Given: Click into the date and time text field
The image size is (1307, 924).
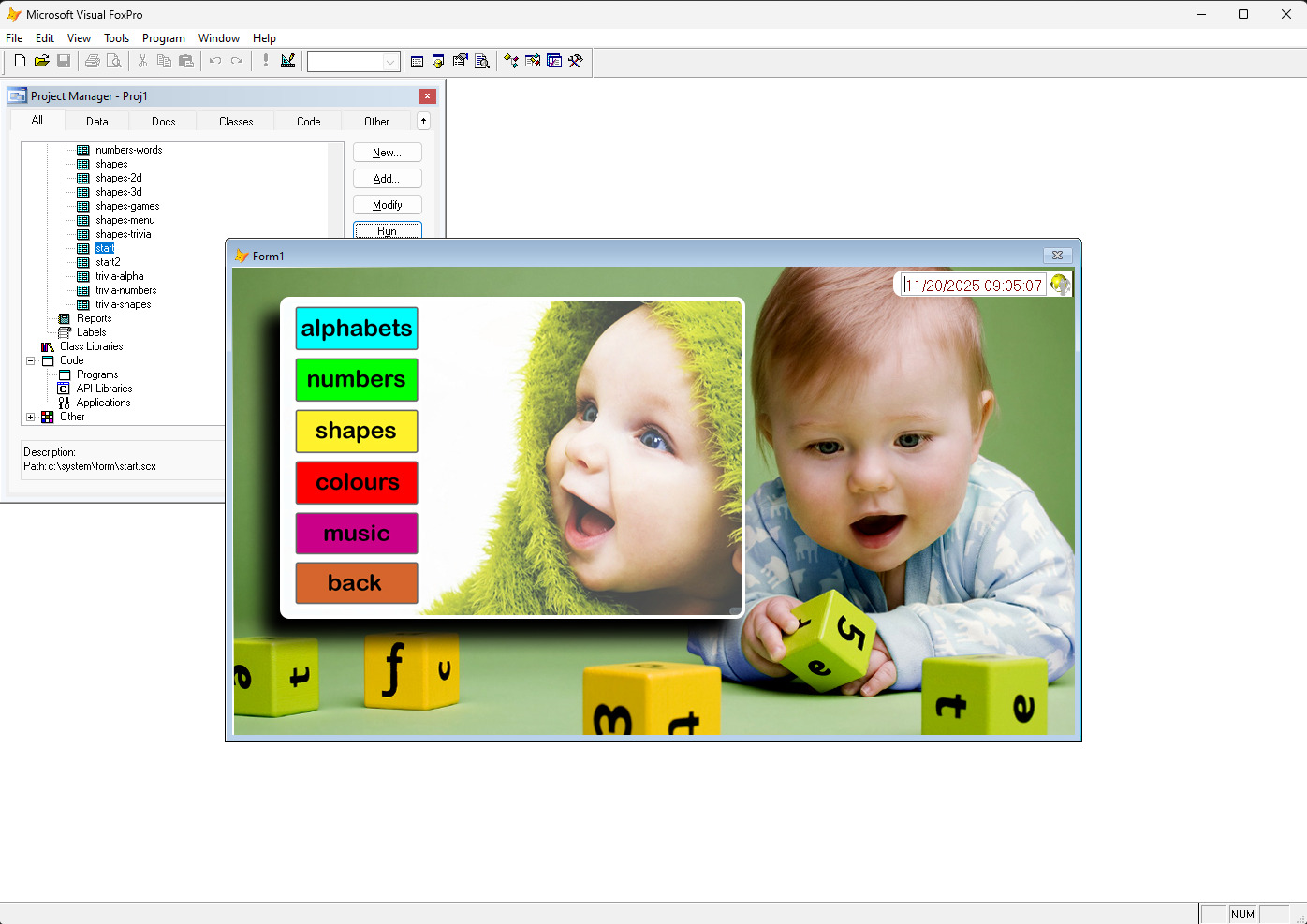Looking at the screenshot, I should [974, 286].
